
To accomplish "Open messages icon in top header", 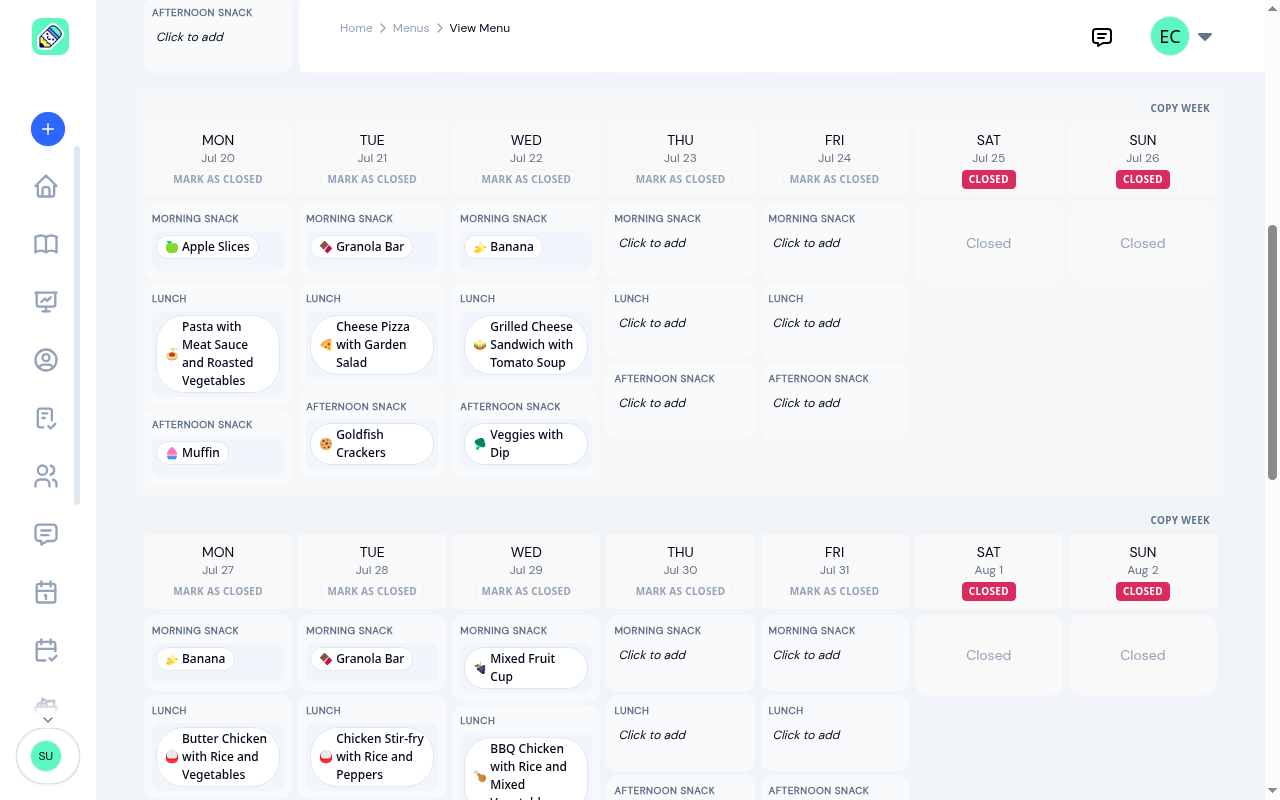I will (1102, 37).
